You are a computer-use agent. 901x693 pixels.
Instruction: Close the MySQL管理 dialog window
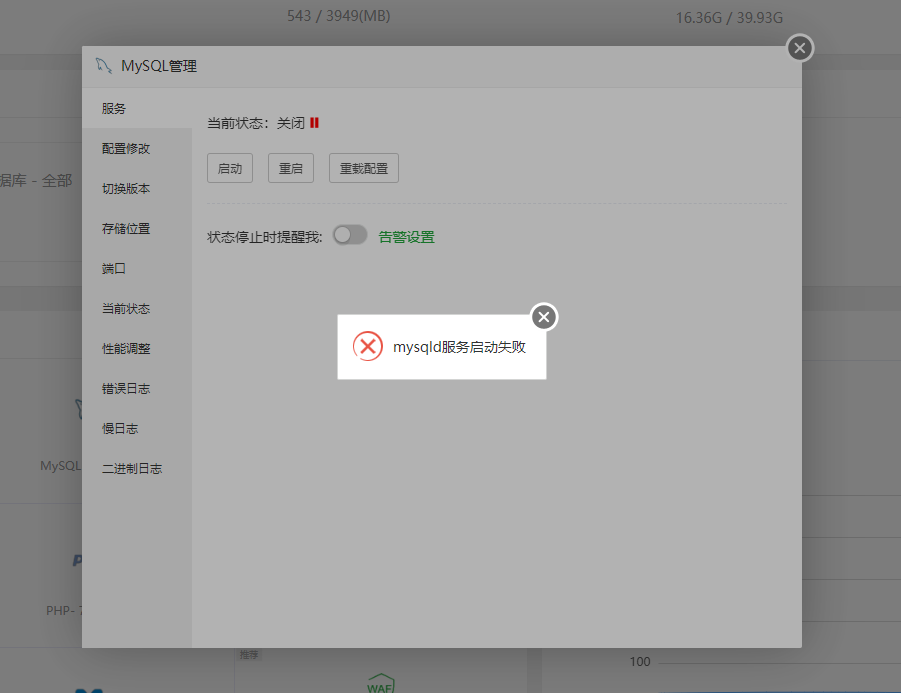tap(799, 48)
